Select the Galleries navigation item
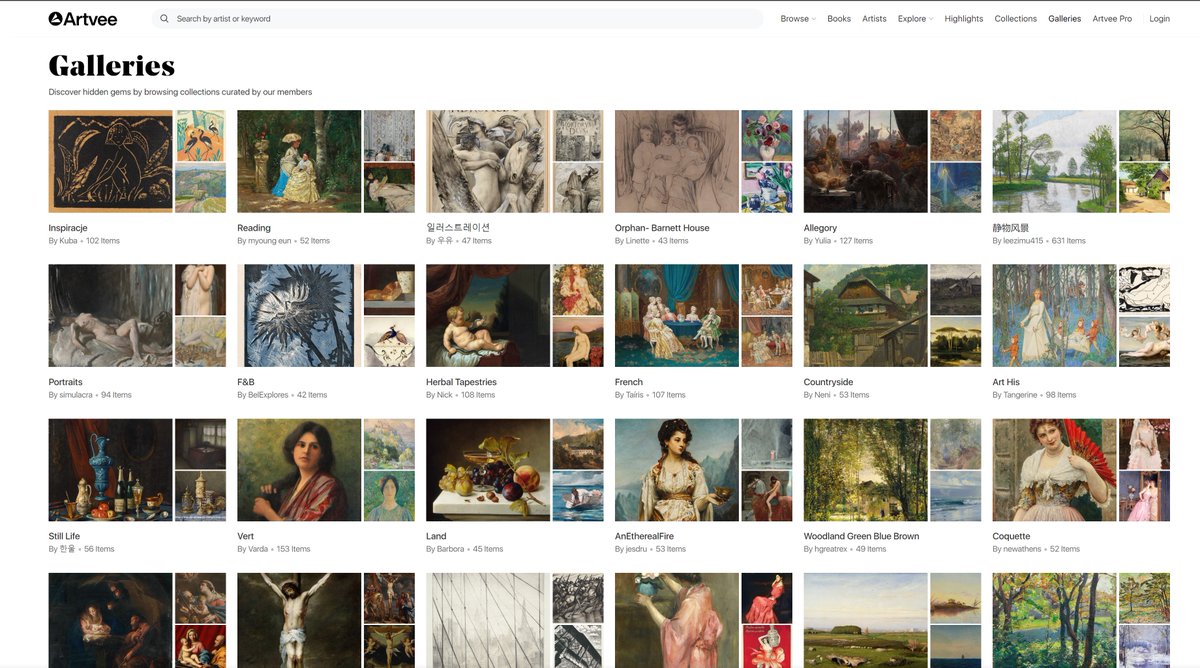This screenshot has width=1200, height=668. click(x=1064, y=18)
